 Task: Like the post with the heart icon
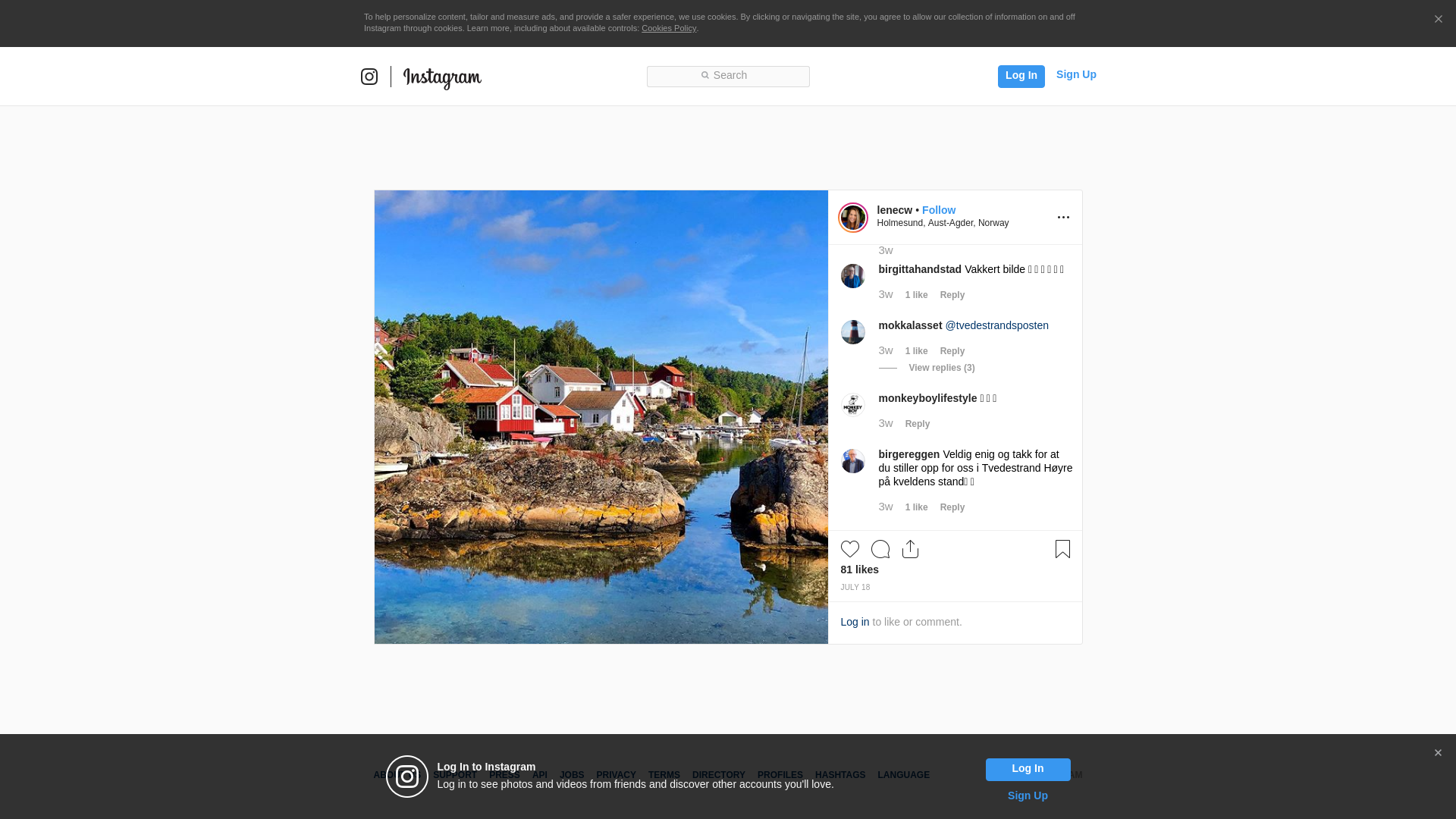point(849,549)
